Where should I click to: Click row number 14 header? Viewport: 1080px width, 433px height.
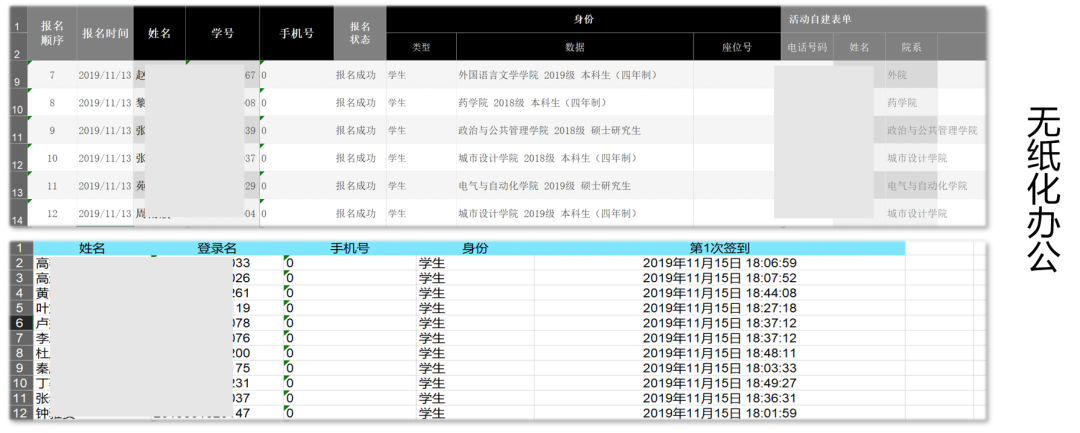coord(17,219)
